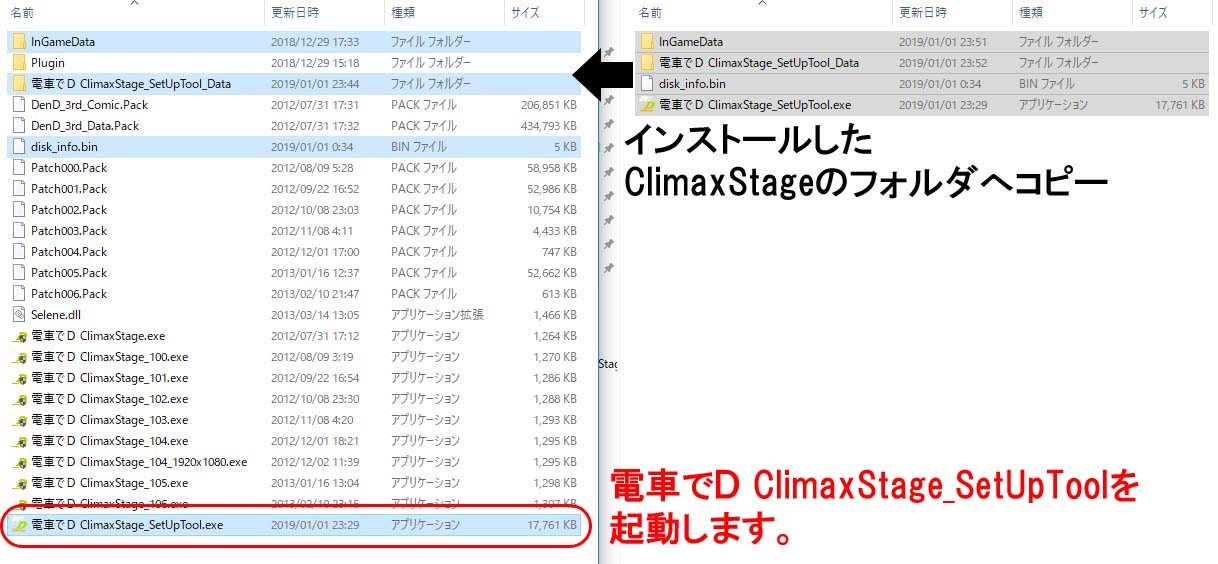Click size 206,851 KB of DenD_3rd_Comic.Pack
Image resolution: width=1218 pixels, height=564 pixels.
[x=548, y=105]
